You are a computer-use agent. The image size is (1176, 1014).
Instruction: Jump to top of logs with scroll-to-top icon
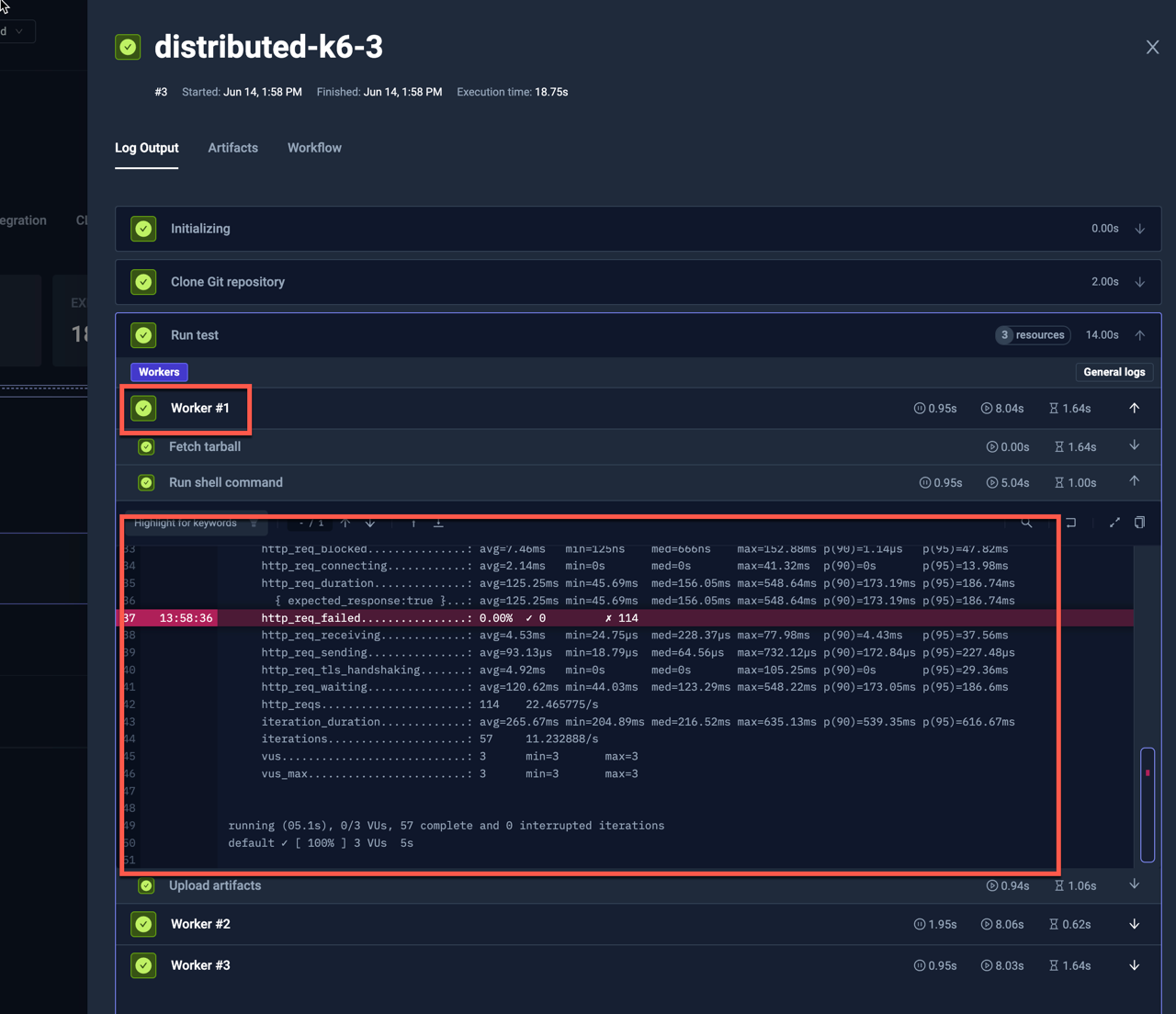413,522
